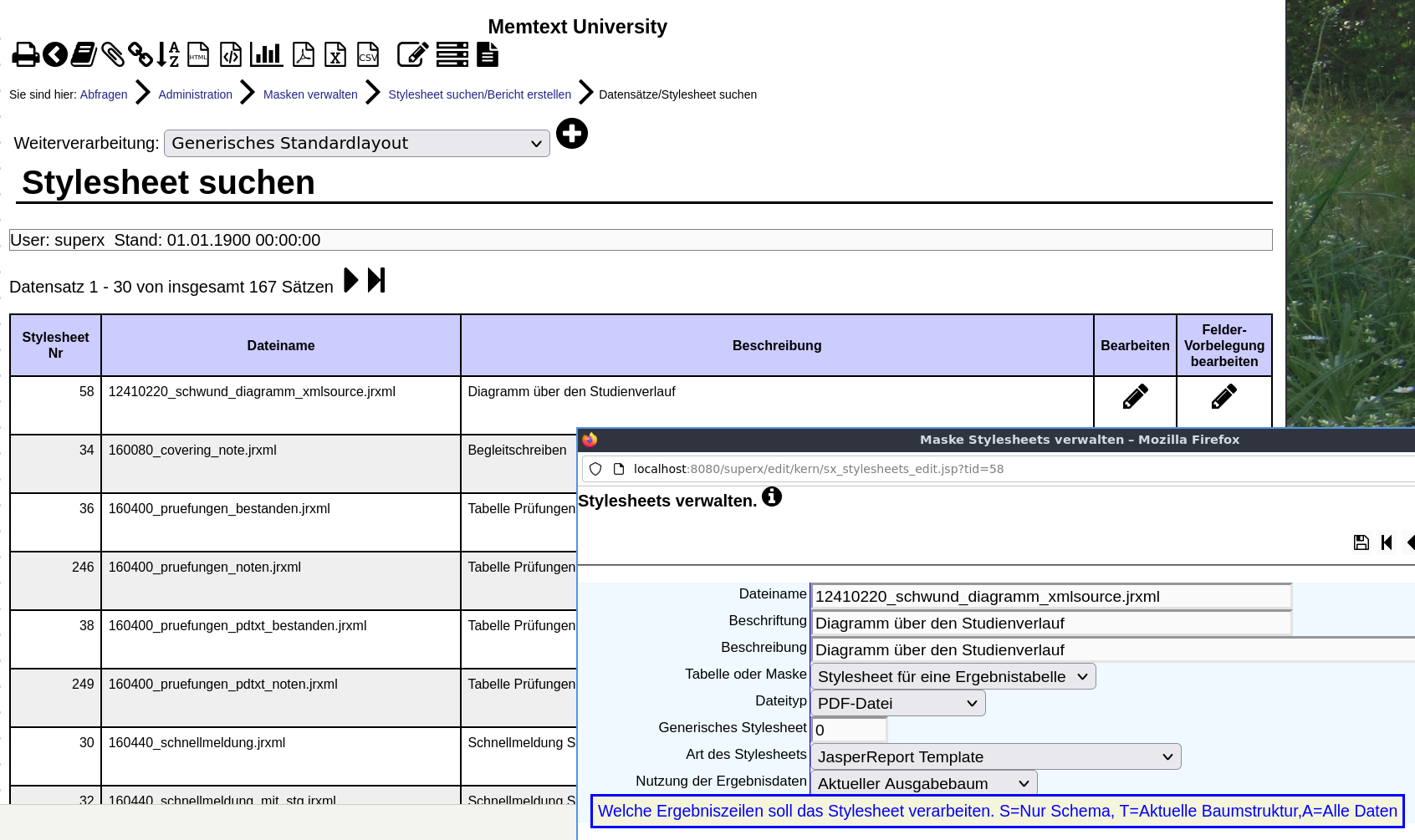Screen dimensions: 1415x840
Task: Click the Stylesheet Nr column header
Action: point(55,345)
